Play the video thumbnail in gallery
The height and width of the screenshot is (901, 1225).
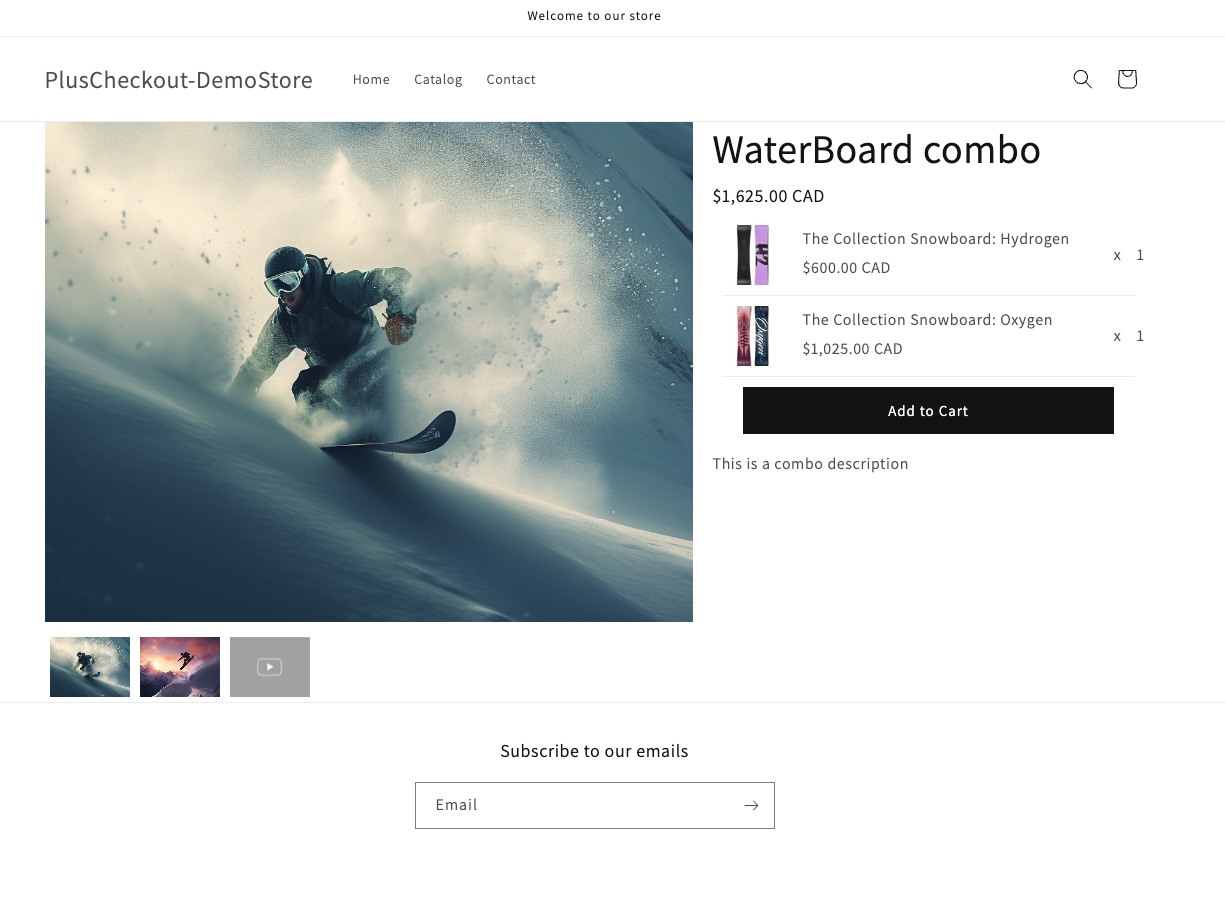270,667
